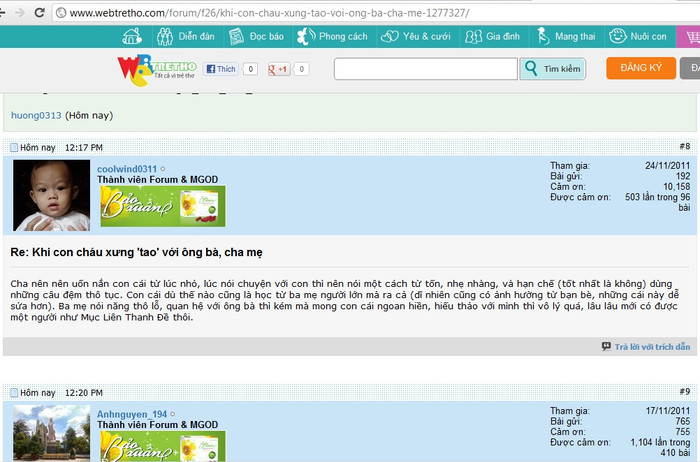Viewport: 700px width, 462px height.
Task: Click the shopping cart icon
Action: (x=689, y=37)
